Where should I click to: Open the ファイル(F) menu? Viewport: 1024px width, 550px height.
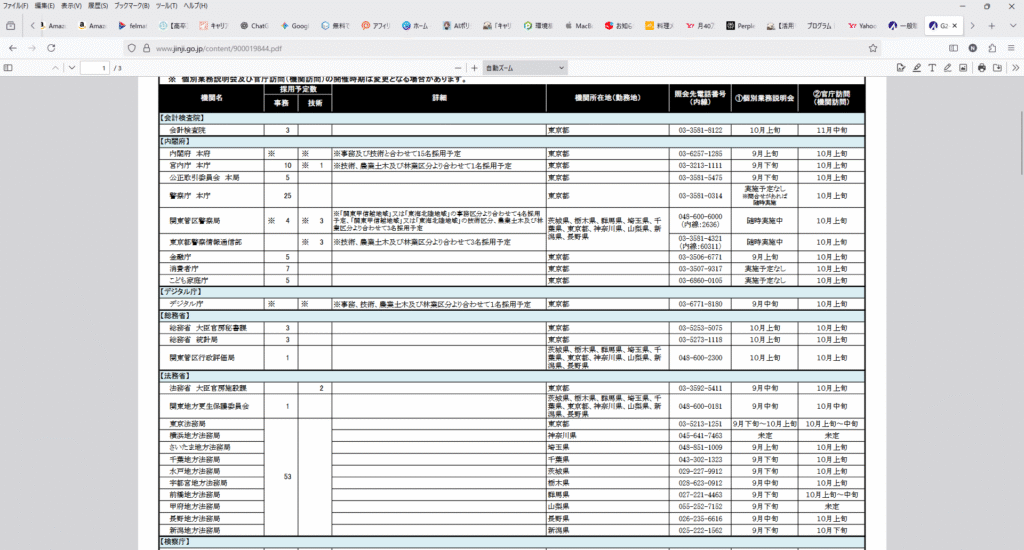point(16,6)
